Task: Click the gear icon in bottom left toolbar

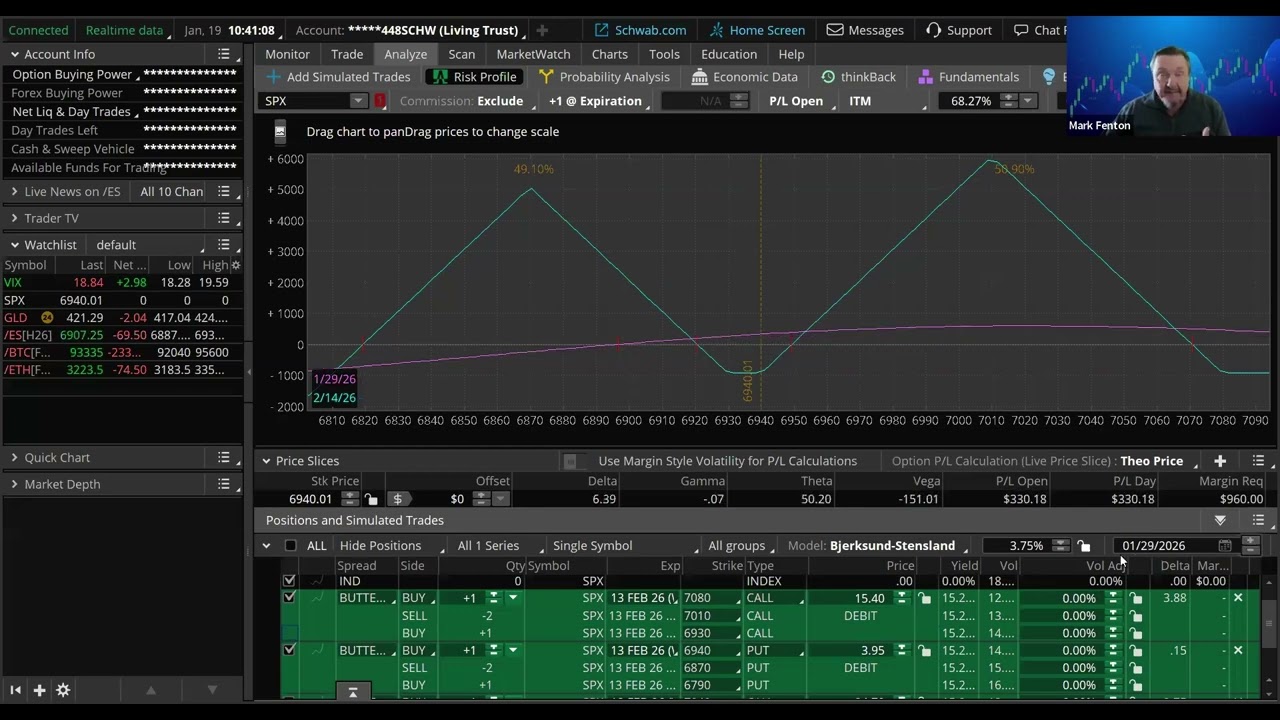Action: point(63,690)
